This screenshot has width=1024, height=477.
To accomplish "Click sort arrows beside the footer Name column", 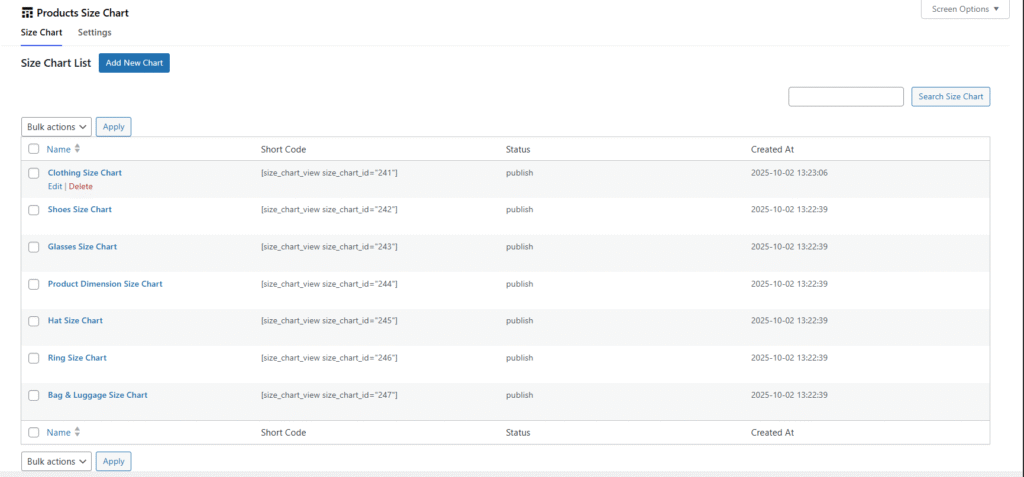I will point(77,432).
